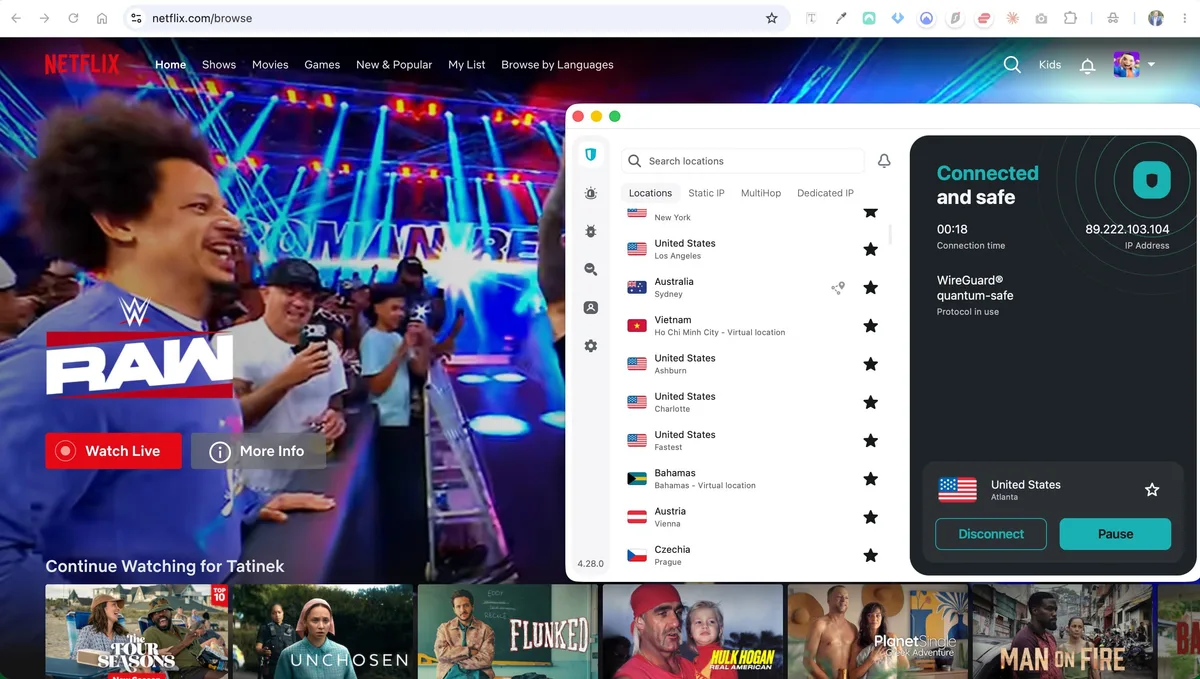
Task: Open Netflix Movies menu
Action: (270, 65)
